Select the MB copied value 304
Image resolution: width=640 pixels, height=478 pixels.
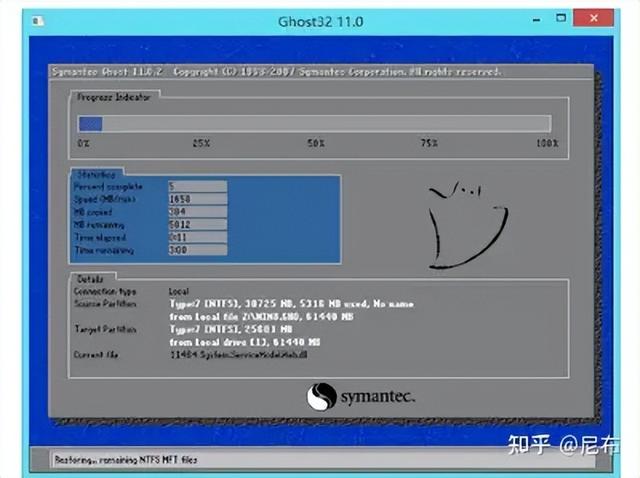pyautogui.click(x=198, y=212)
